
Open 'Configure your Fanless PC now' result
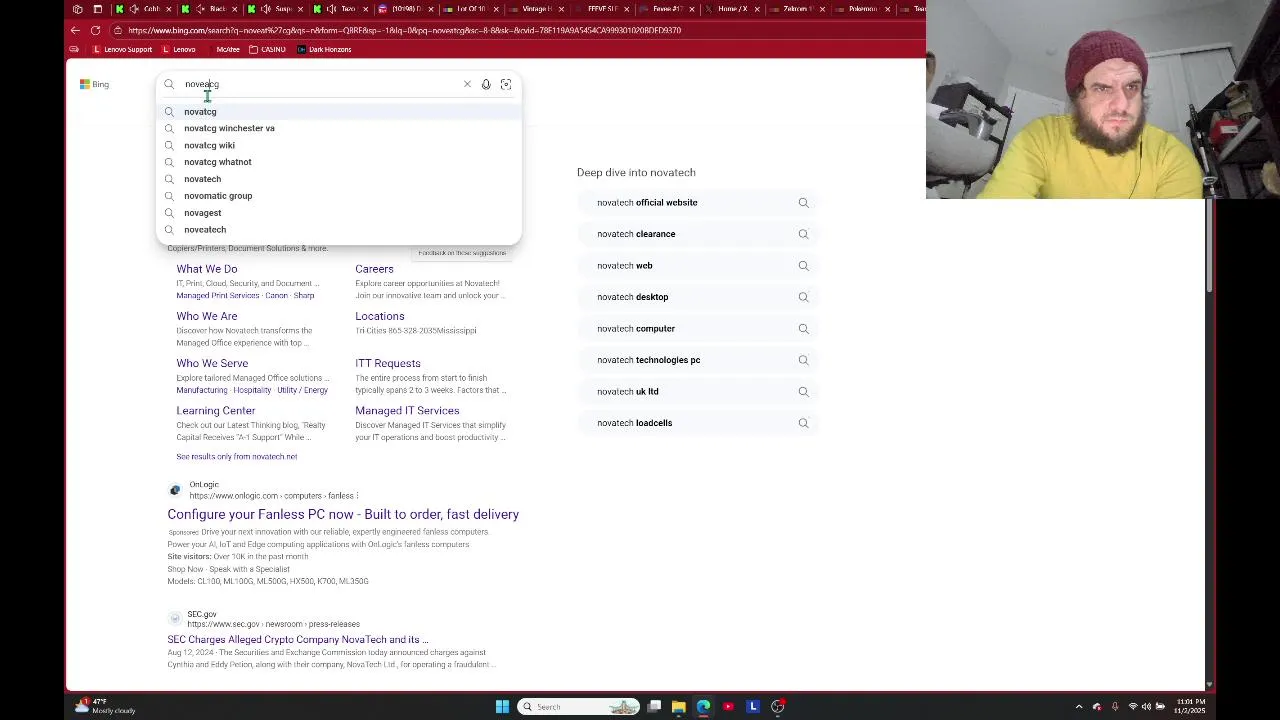pos(343,514)
